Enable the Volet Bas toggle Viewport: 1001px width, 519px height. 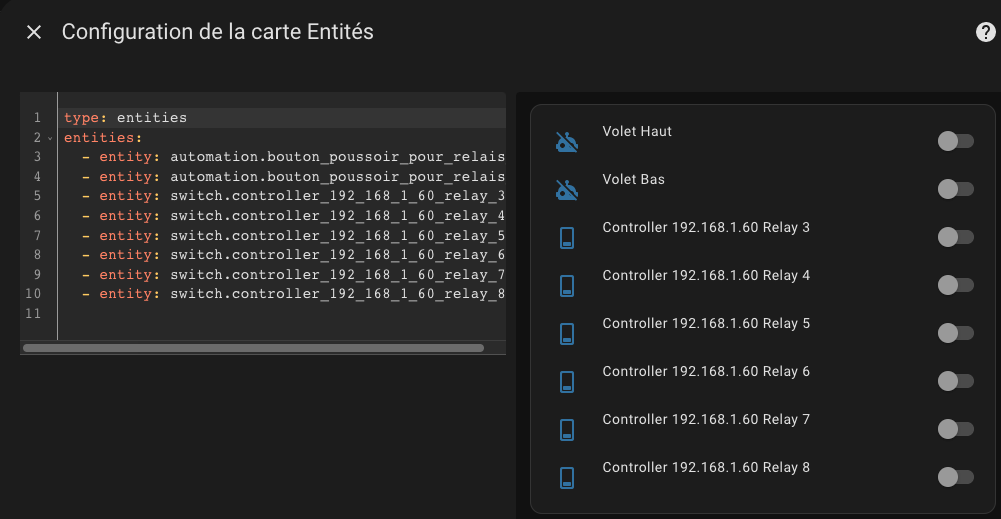click(x=955, y=189)
